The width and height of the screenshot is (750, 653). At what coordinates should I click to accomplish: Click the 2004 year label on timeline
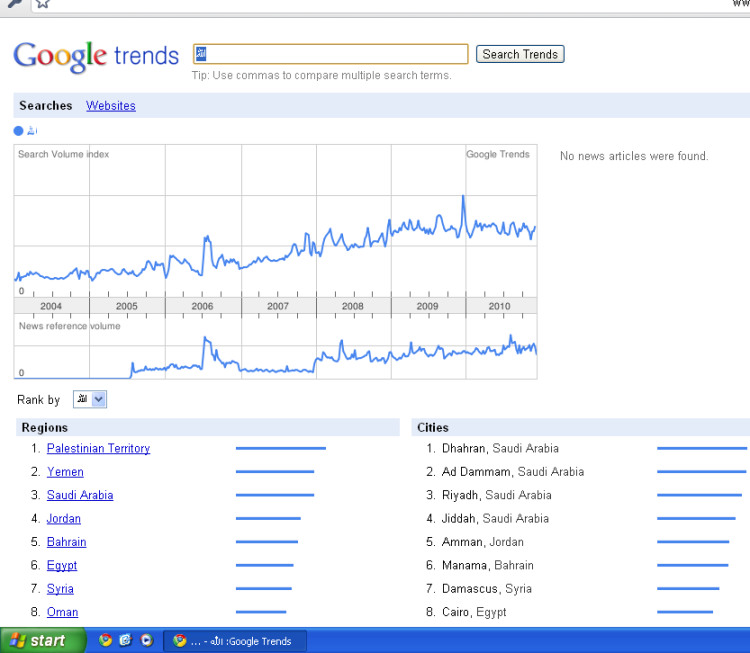point(51,306)
